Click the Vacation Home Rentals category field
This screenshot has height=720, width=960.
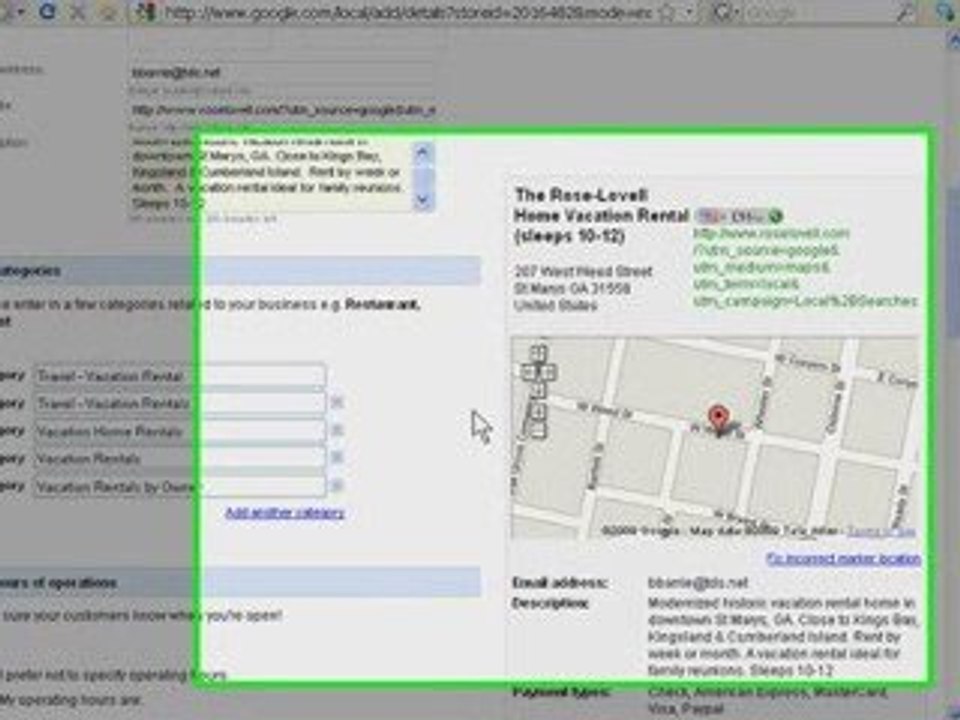point(179,431)
